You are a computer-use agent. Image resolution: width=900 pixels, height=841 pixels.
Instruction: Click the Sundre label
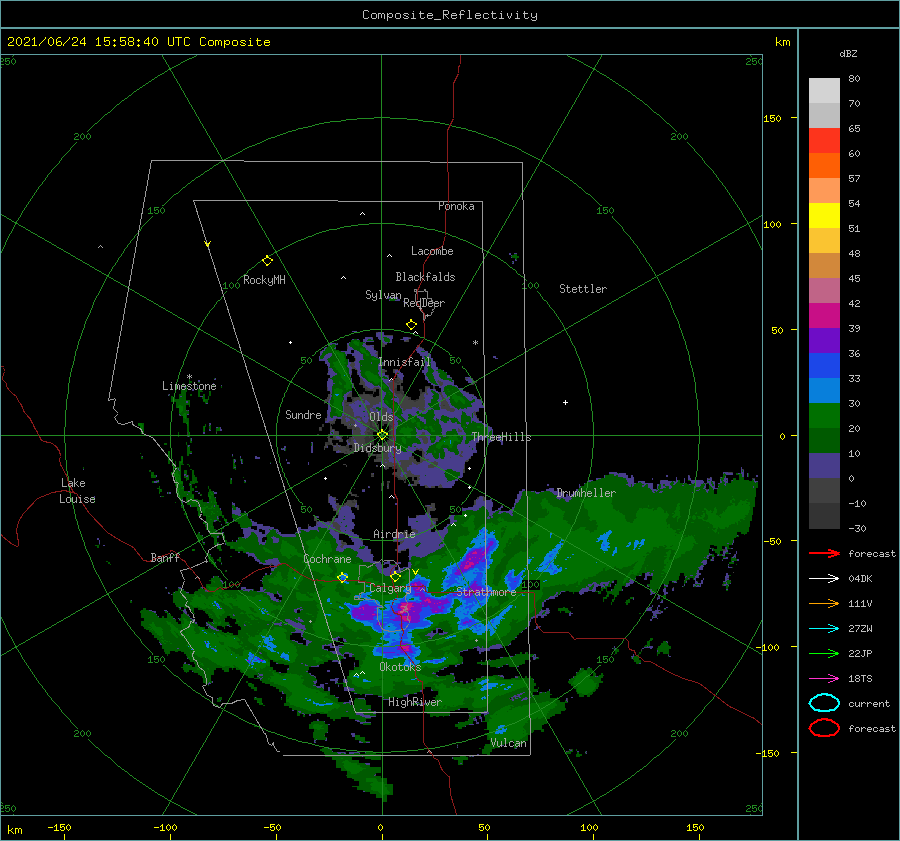[303, 414]
